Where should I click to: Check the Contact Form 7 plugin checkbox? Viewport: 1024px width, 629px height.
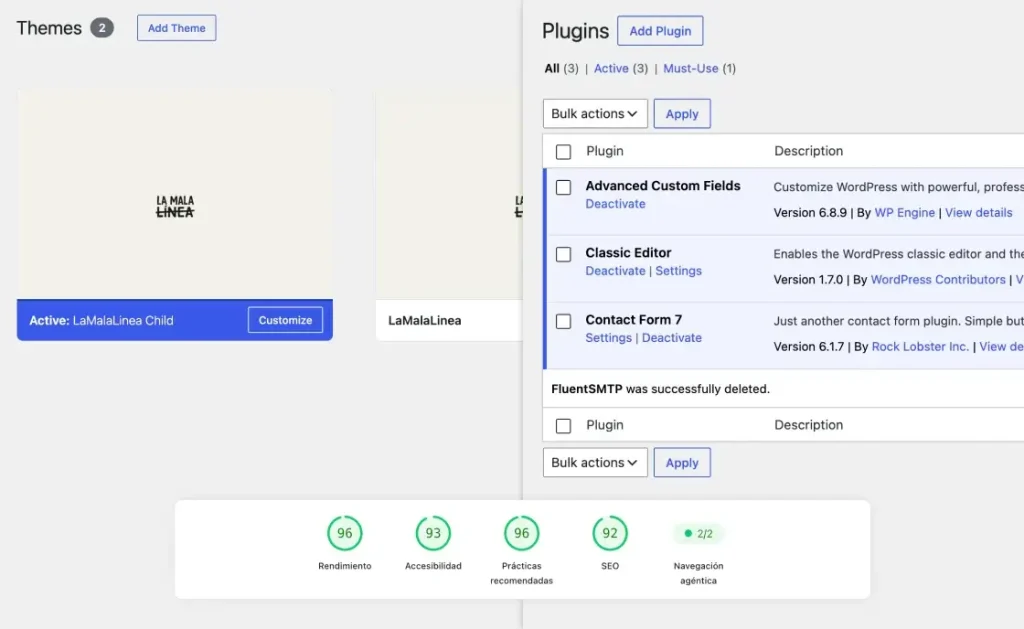tap(563, 321)
